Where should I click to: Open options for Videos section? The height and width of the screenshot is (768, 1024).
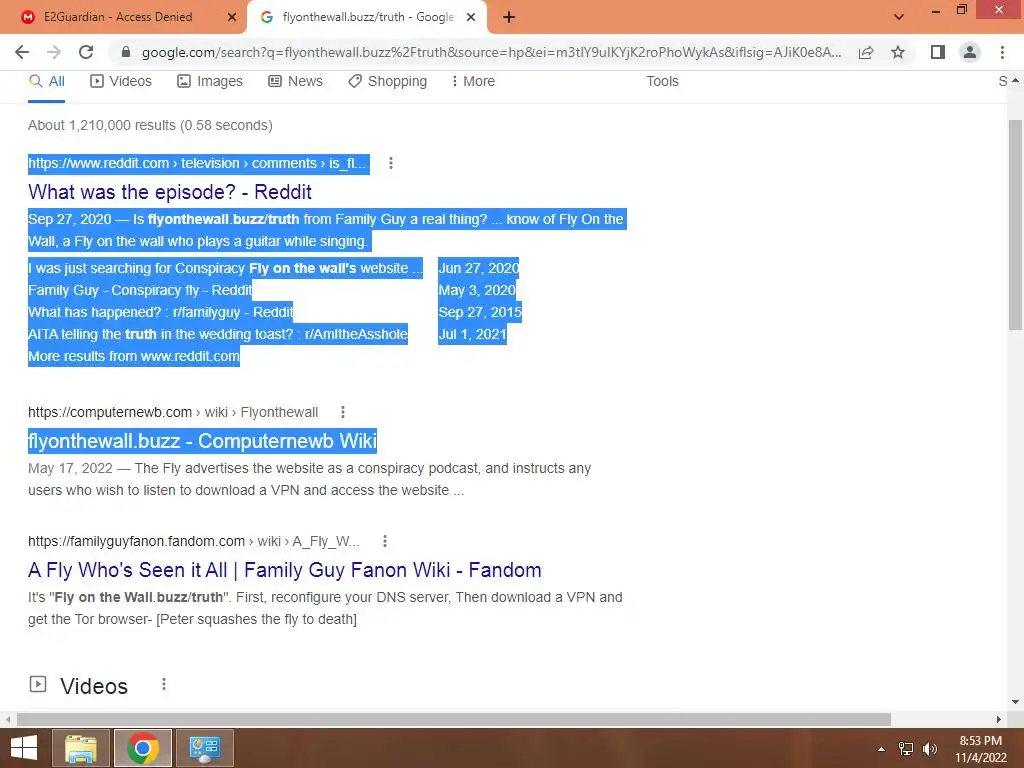[x=164, y=684]
